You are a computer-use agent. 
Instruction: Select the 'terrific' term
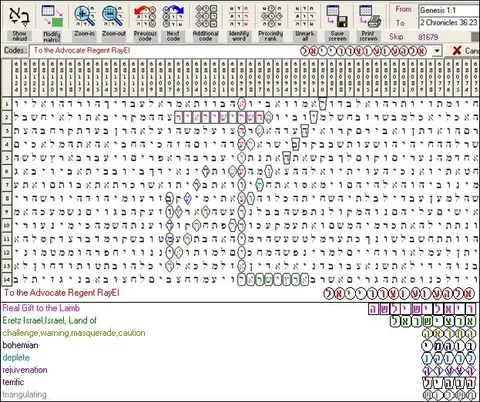[x=13, y=382]
